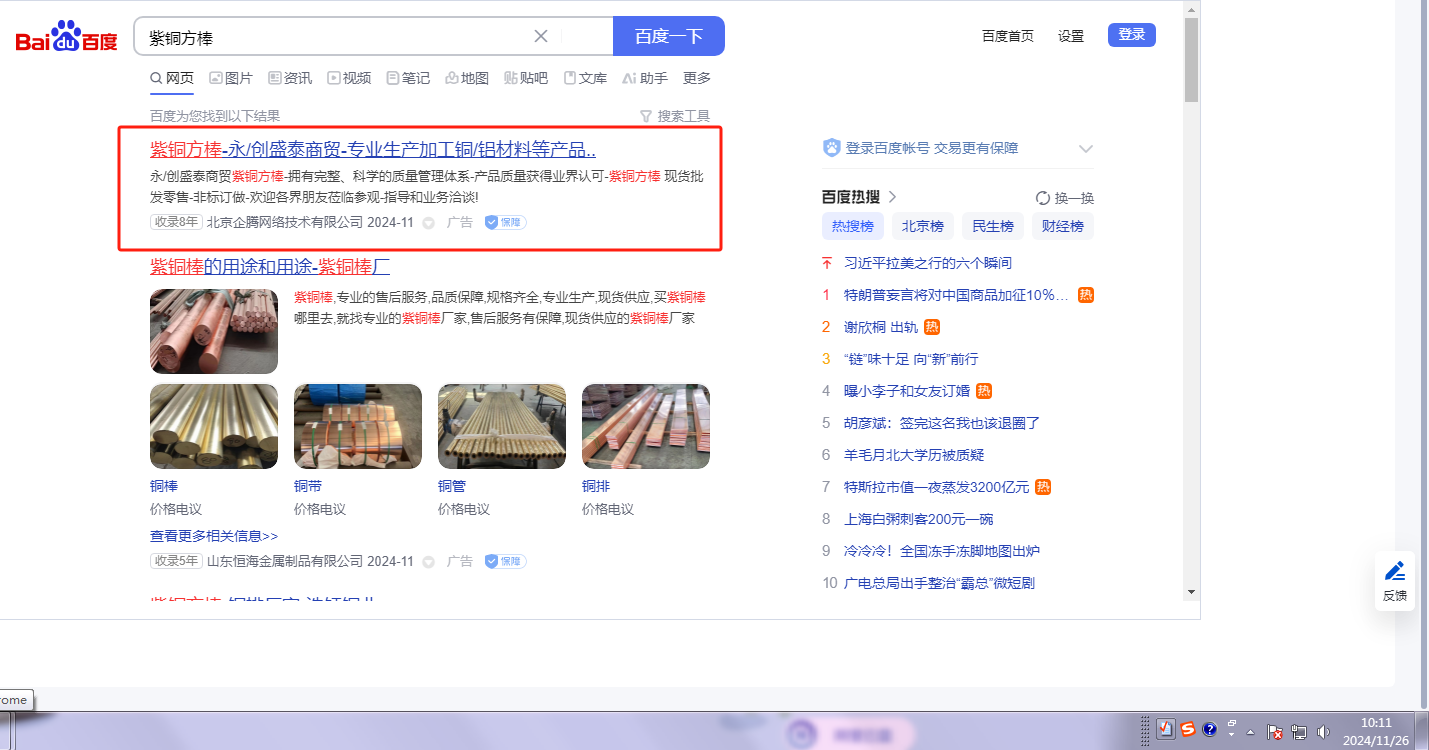Click 保障 badge on 山东恒海 ad
This screenshot has width=1429, height=750.
pyautogui.click(x=506, y=561)
